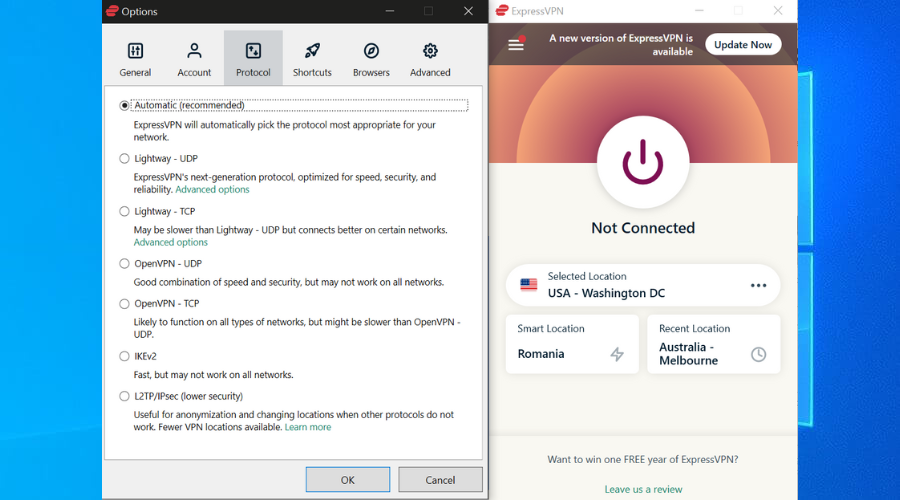This screenshot has height=500, width=900.
Task: Click the Not Connected status text
Action: click(643, 228)
